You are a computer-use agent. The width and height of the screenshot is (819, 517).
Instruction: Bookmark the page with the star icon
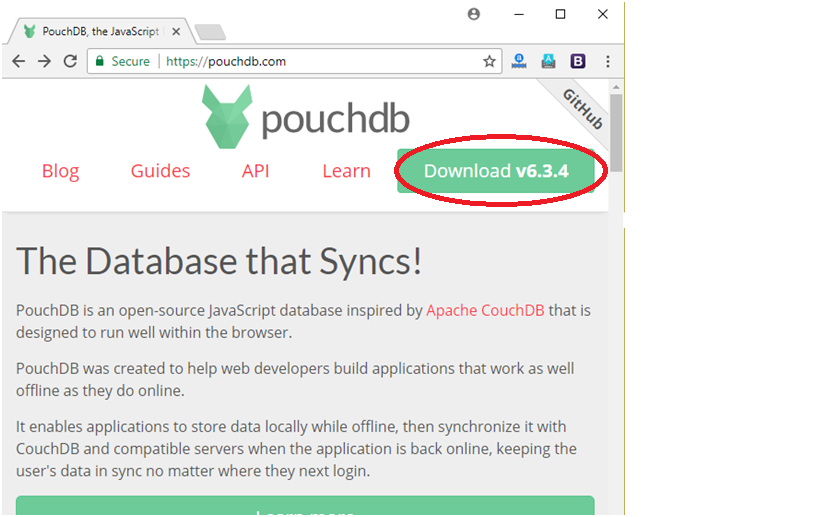pyautogui.click(x=489, y=61)
